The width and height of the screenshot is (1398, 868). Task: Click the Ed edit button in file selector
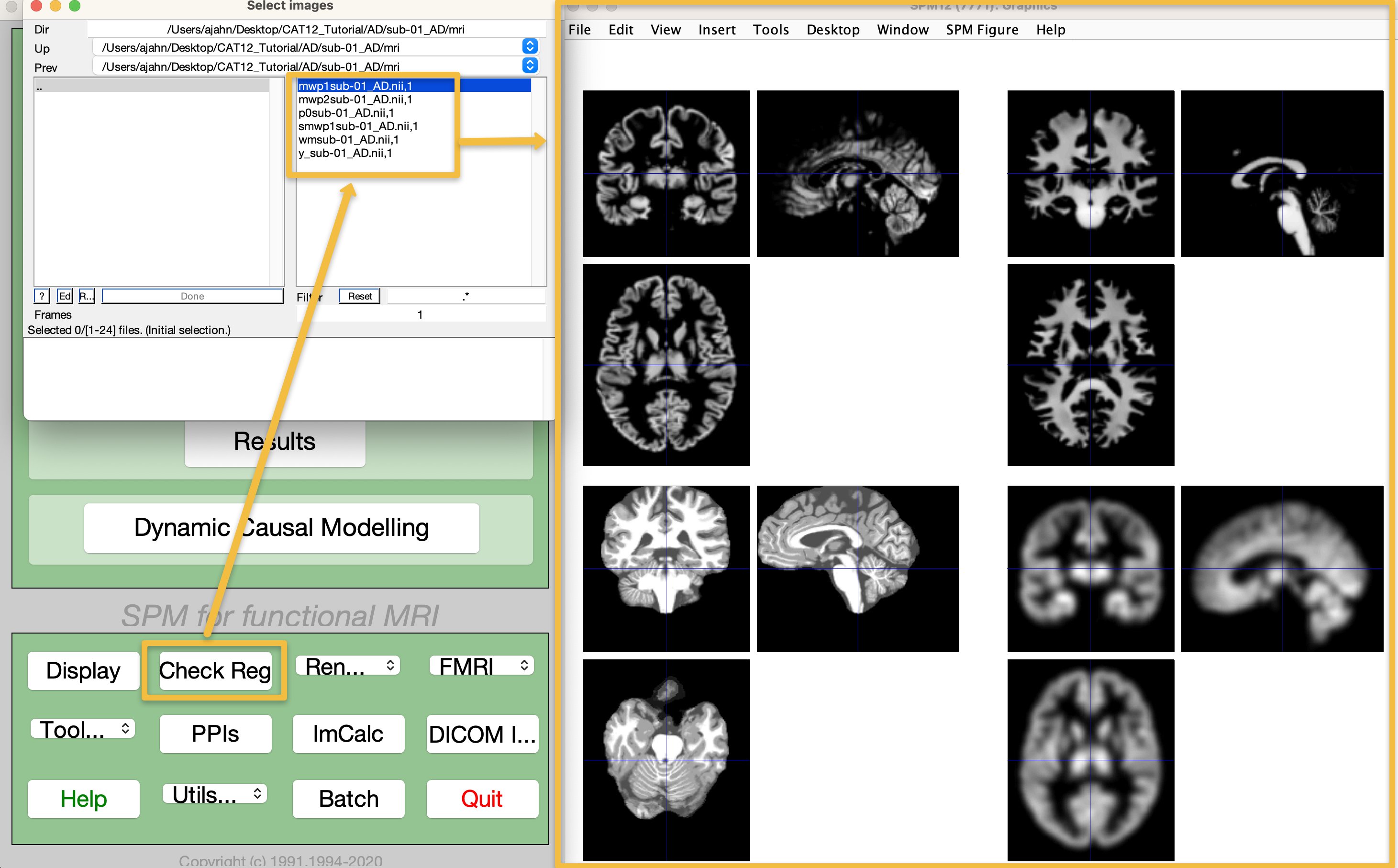65,296
